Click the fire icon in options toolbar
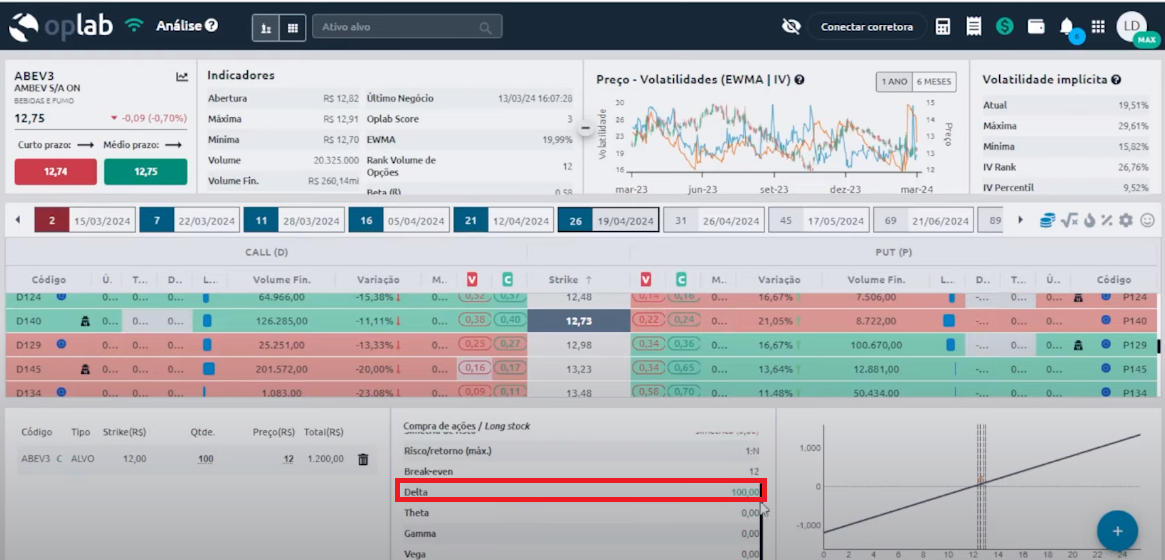The height and width of the screenshot is (560, 1165). (1089, 220)
